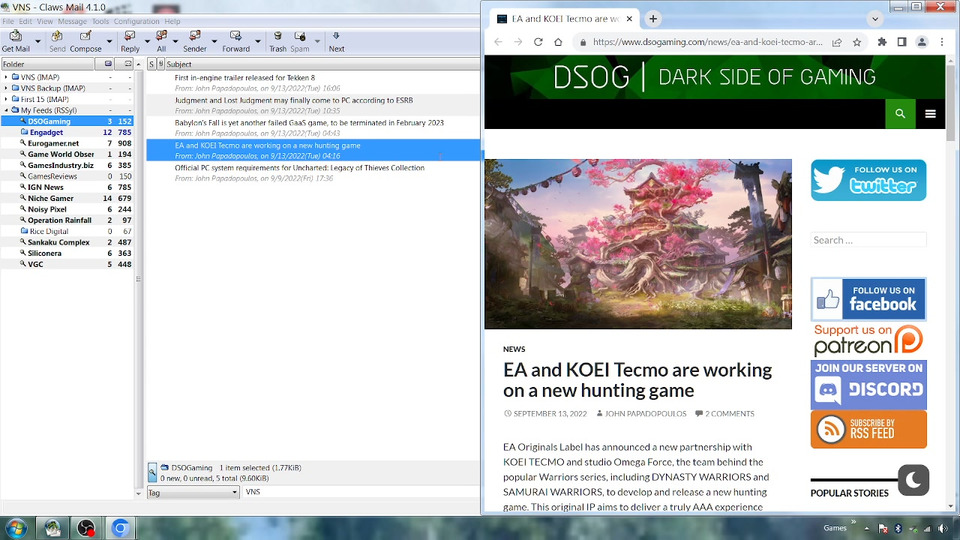
Task: Click the Follow us on Facebook badge
Action: 868,299
